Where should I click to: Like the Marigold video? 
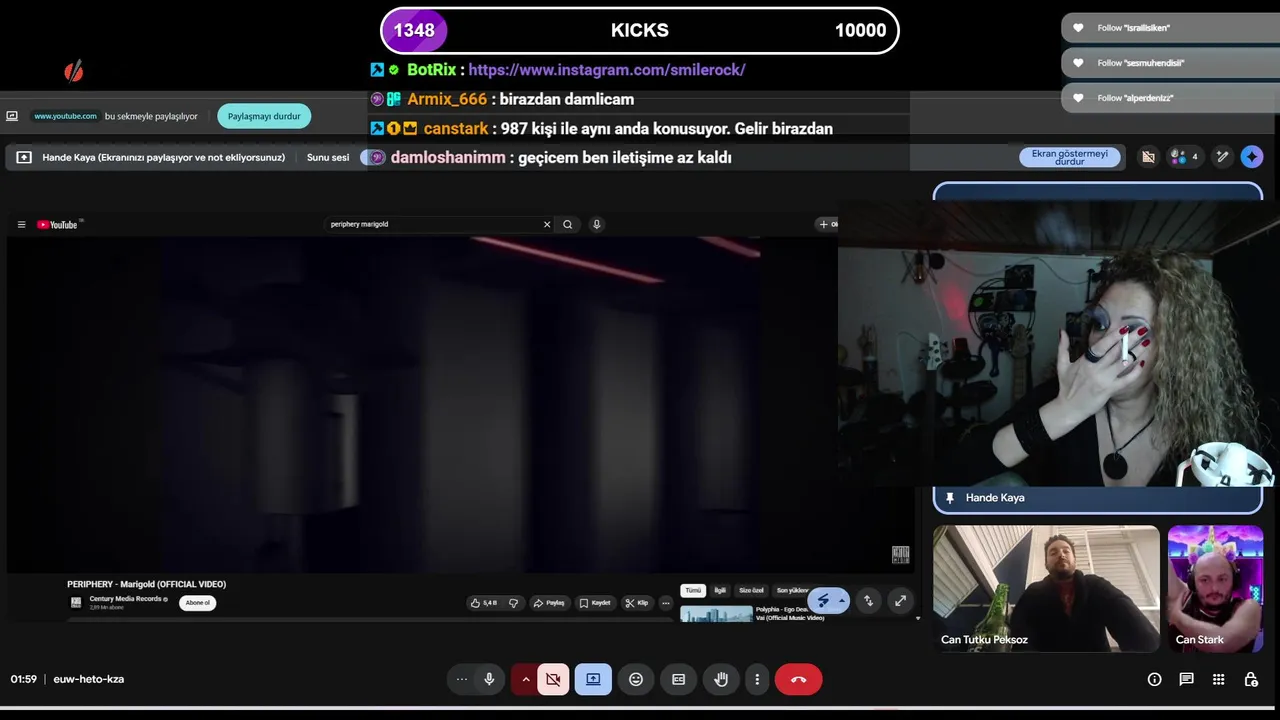point(484,603)
